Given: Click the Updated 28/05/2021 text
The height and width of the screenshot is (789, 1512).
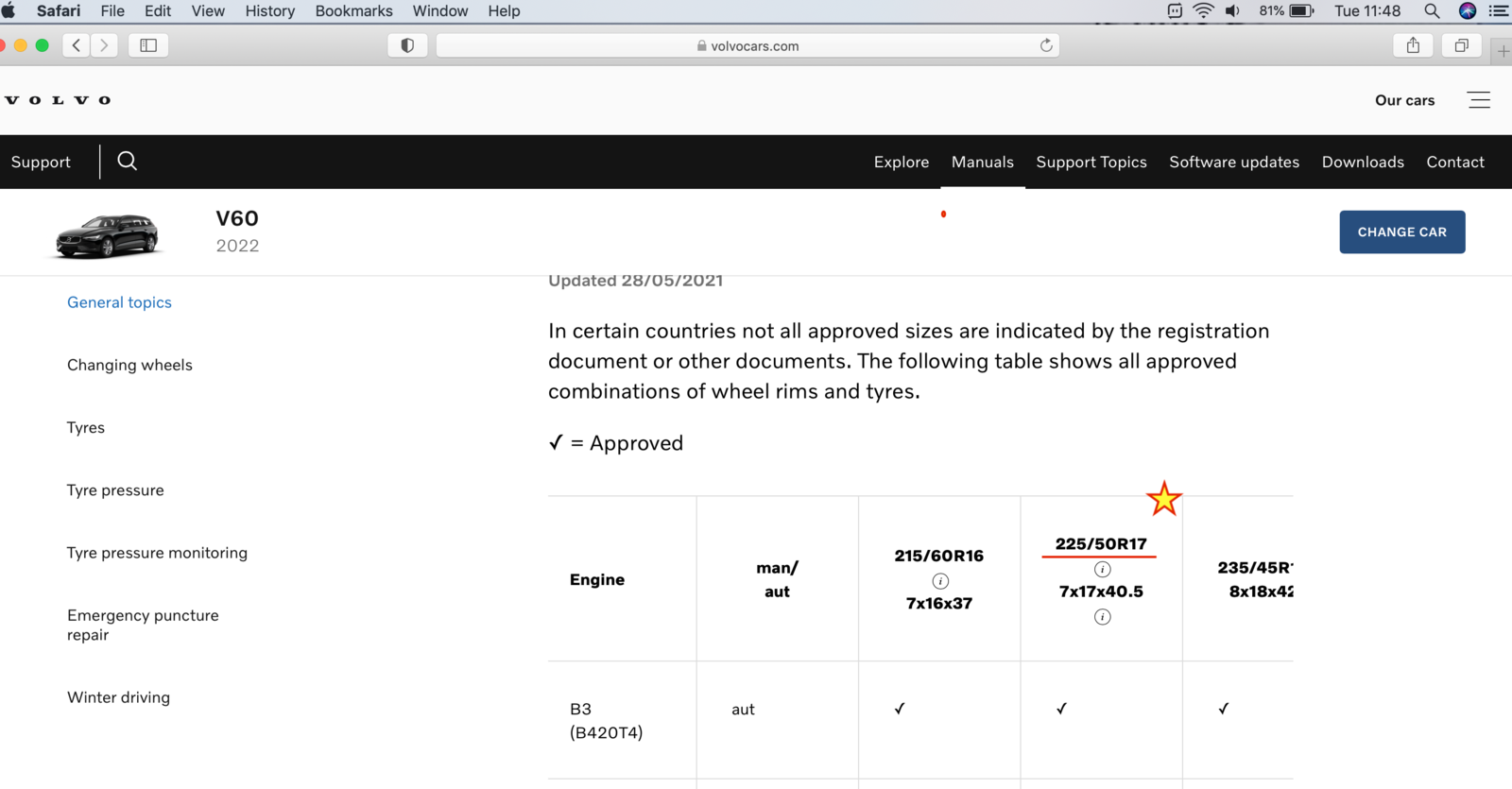Looking at the screenshot, I should [636, 281].
